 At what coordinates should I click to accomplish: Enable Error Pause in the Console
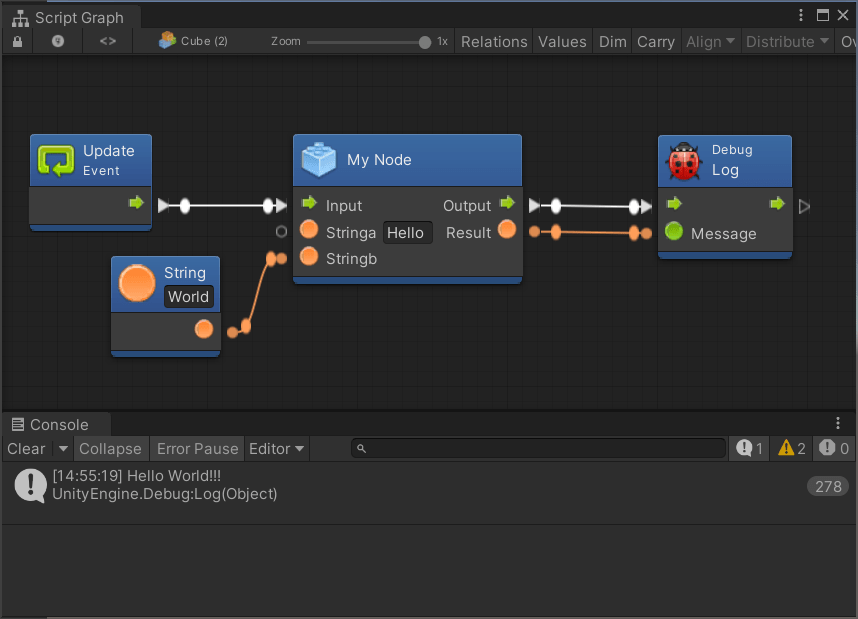[x=196, y=448]
